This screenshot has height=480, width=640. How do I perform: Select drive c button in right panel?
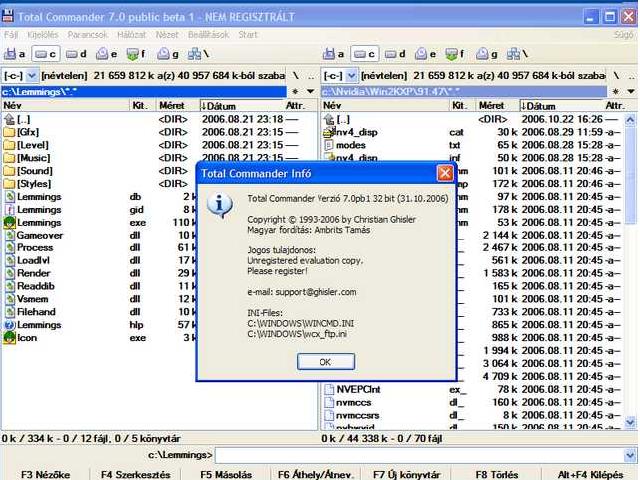point(365,54)
